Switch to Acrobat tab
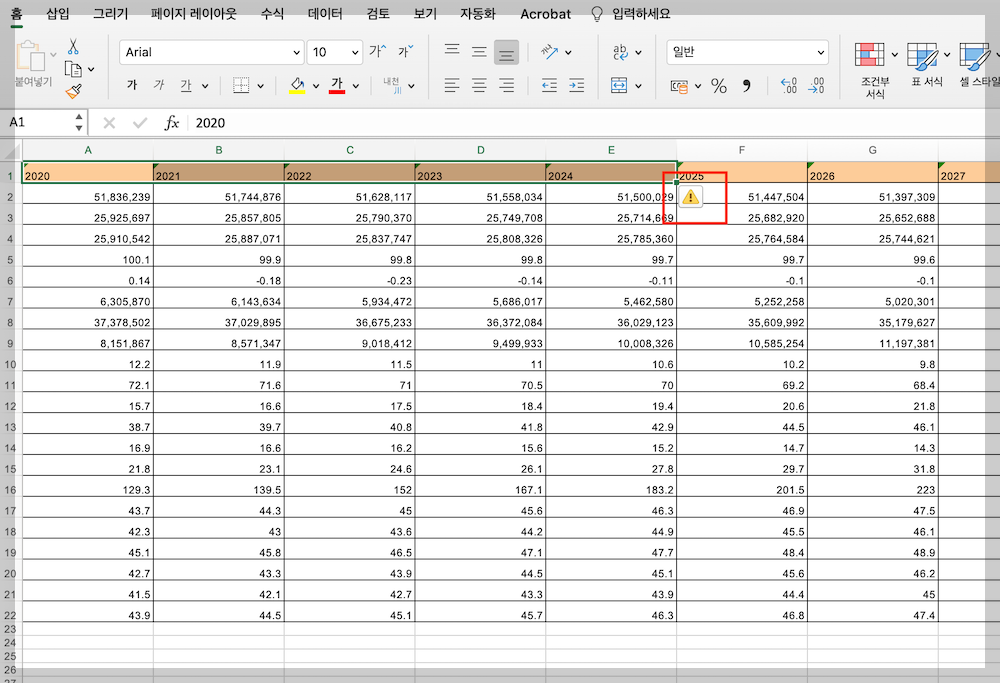 545,14
